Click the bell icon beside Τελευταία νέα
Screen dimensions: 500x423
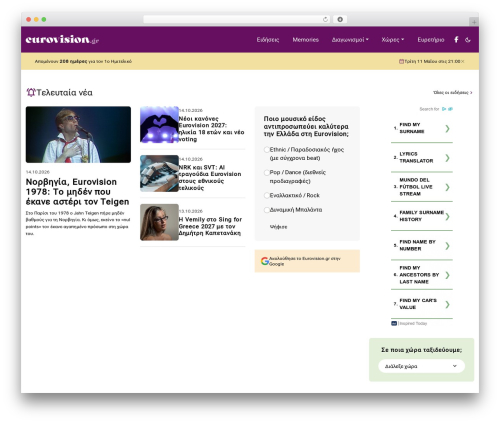click(31, 92)
